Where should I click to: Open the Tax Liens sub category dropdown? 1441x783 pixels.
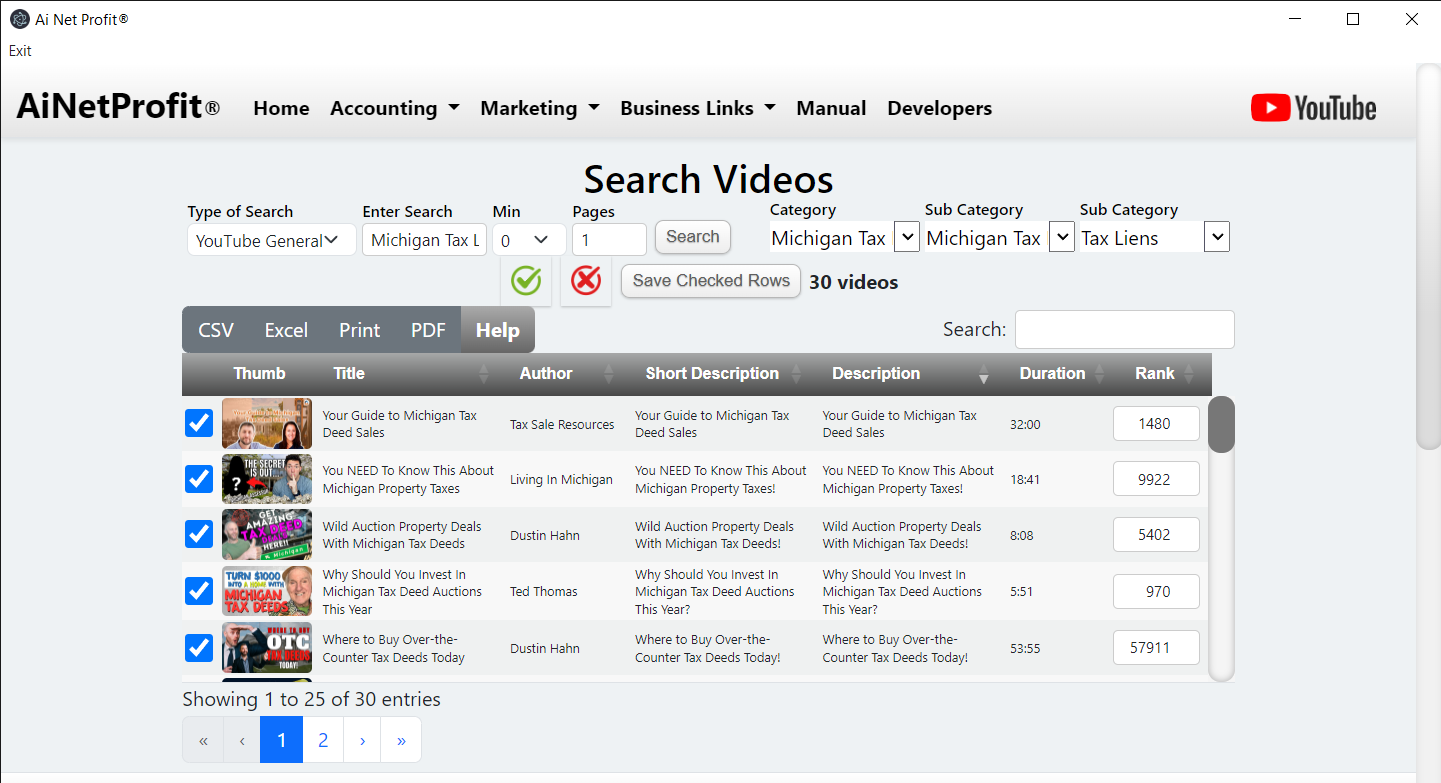[1216, 238]
